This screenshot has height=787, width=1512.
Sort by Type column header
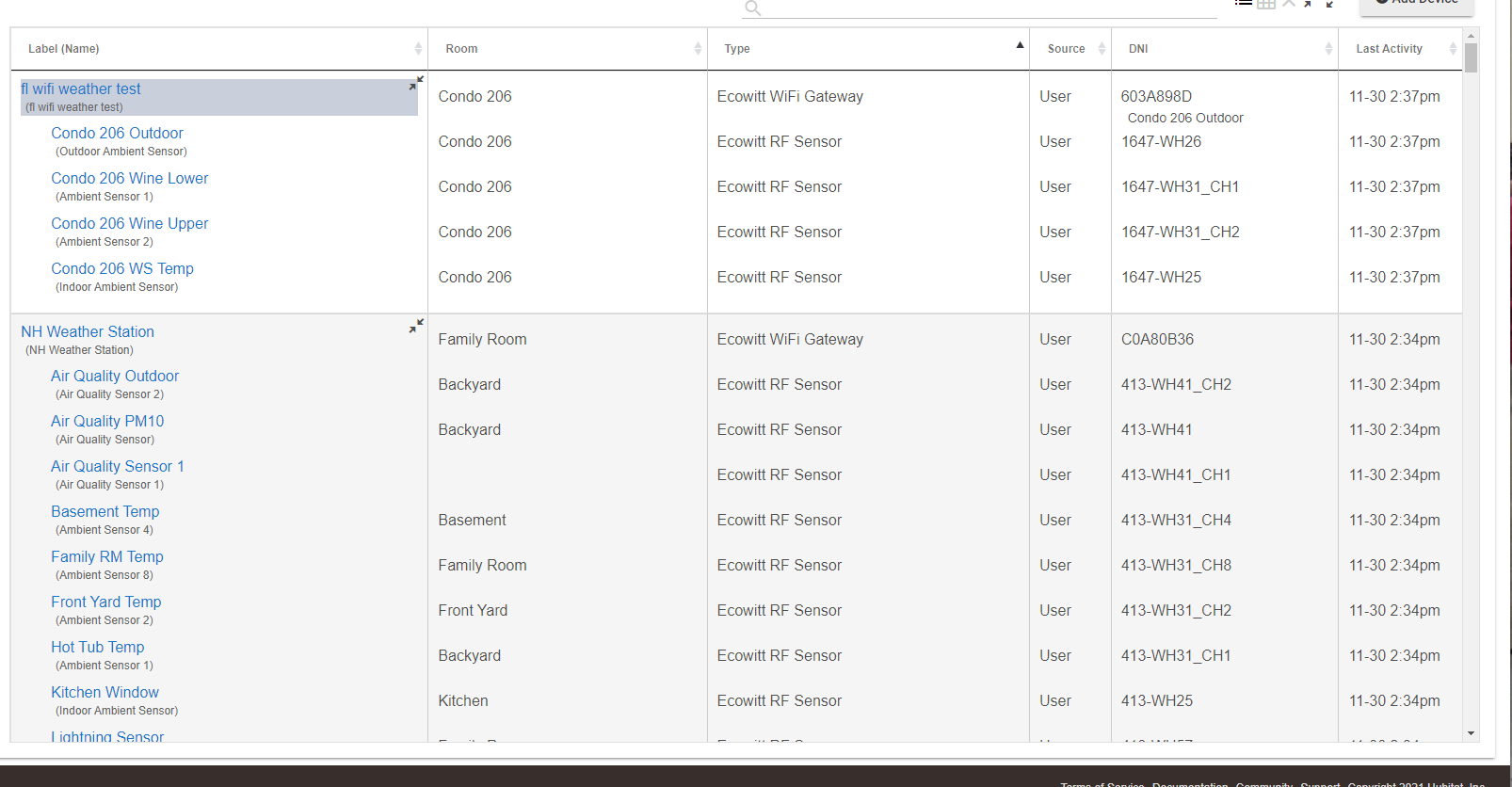(x=737, y=49)
